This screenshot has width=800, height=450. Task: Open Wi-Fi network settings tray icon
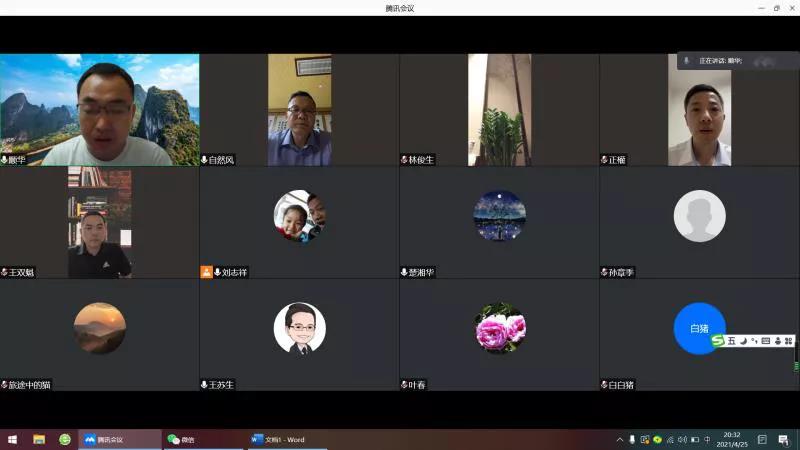(670, 439)
